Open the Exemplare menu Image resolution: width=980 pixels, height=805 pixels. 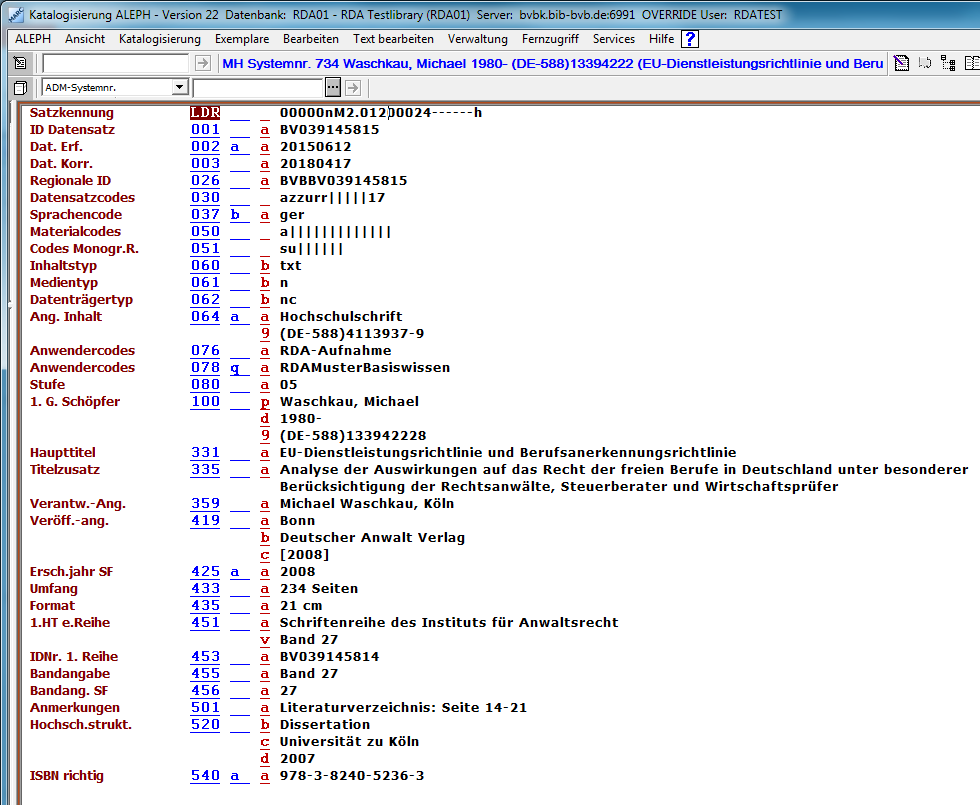tap(241, 39)
